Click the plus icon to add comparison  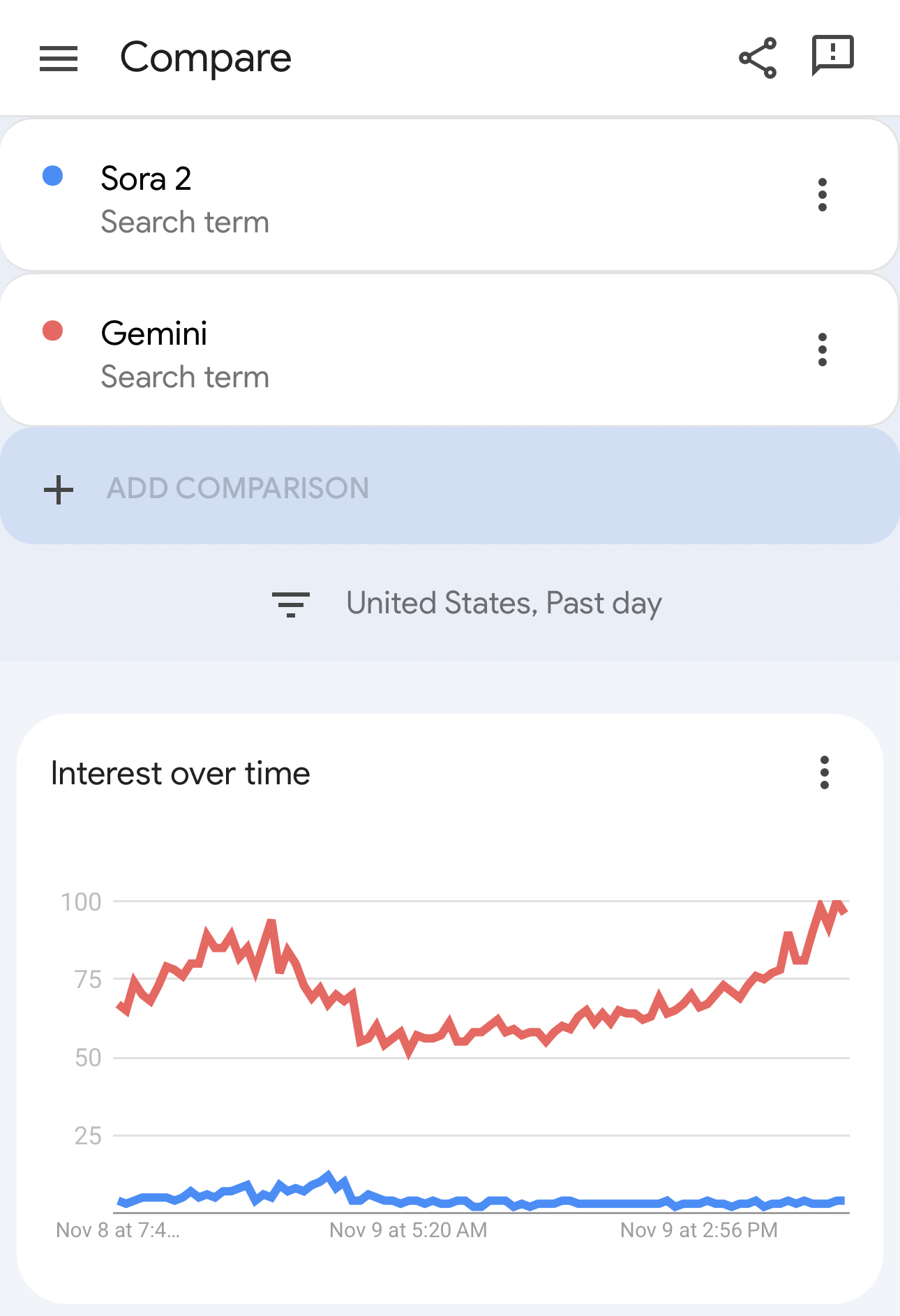coord(59,489)
